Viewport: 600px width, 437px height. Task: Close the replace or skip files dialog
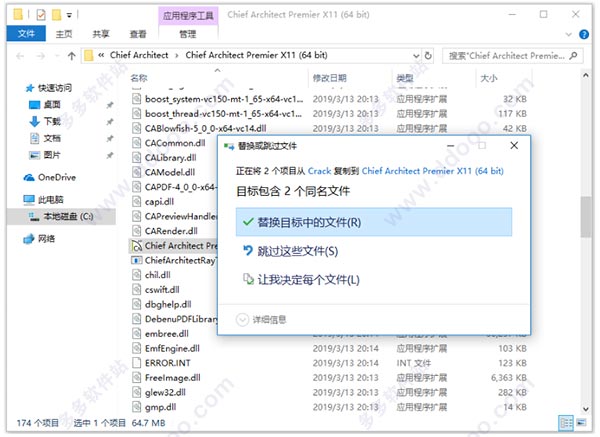[514, 145]
